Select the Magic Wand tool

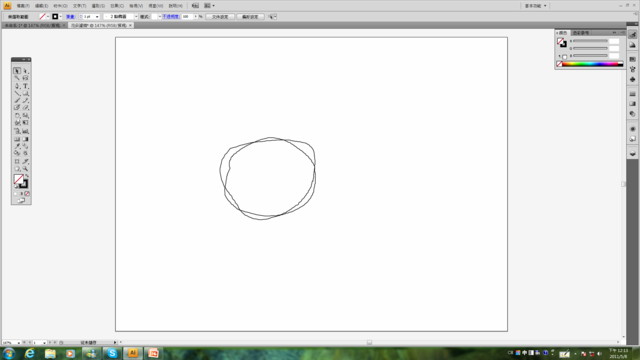coord(17,78)
